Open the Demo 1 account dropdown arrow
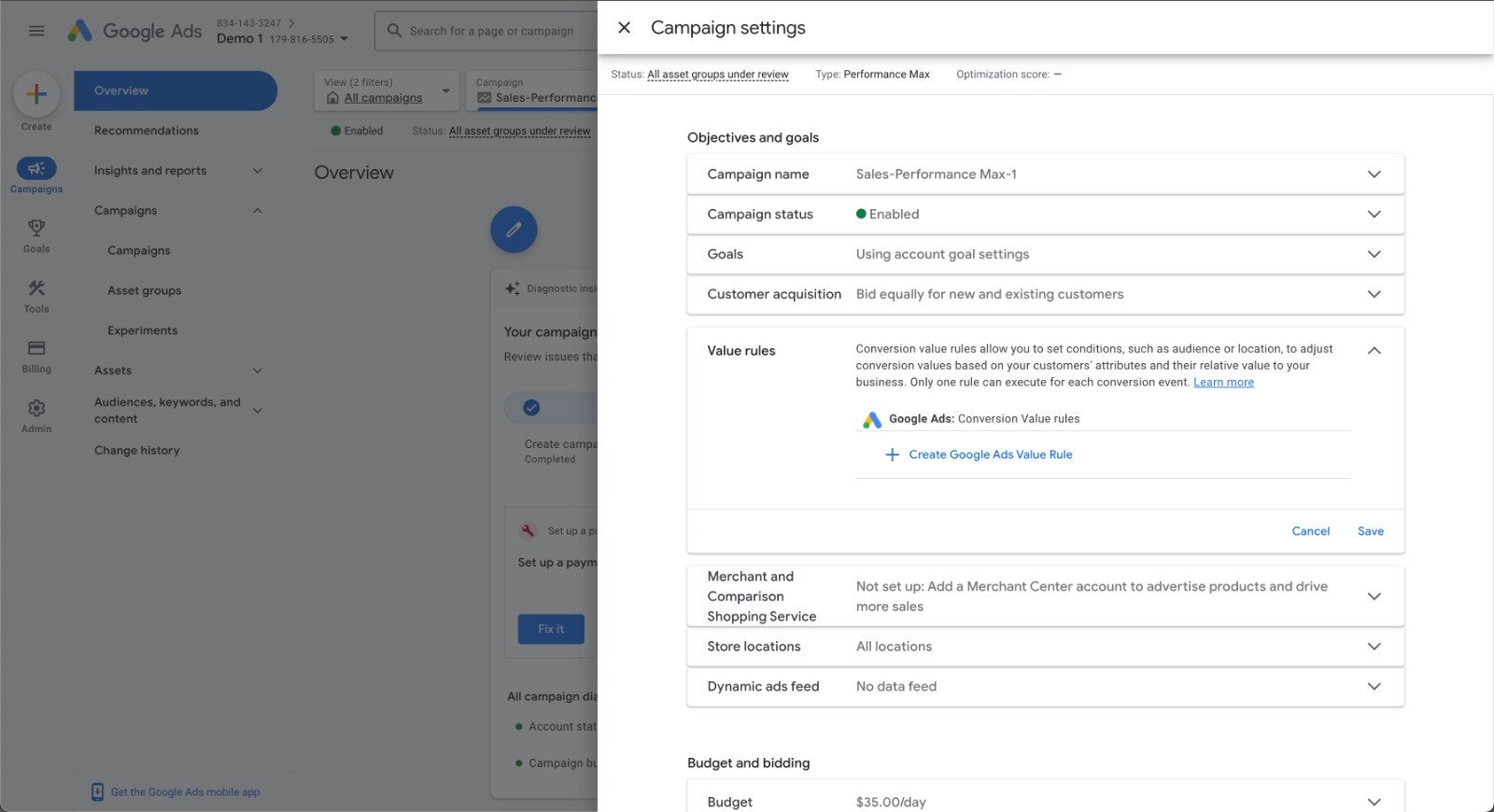The height and width of the screenshot is (812, 1494). 345,39
